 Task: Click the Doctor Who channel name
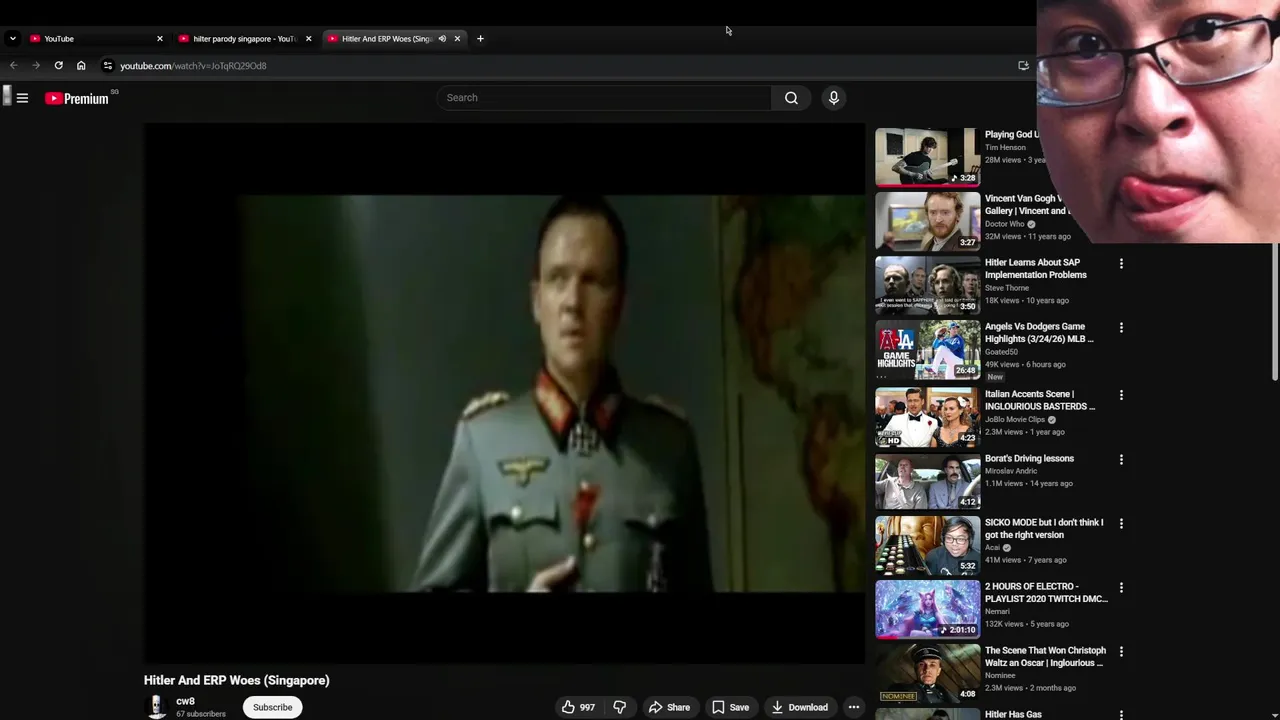tap(1004, 224)
